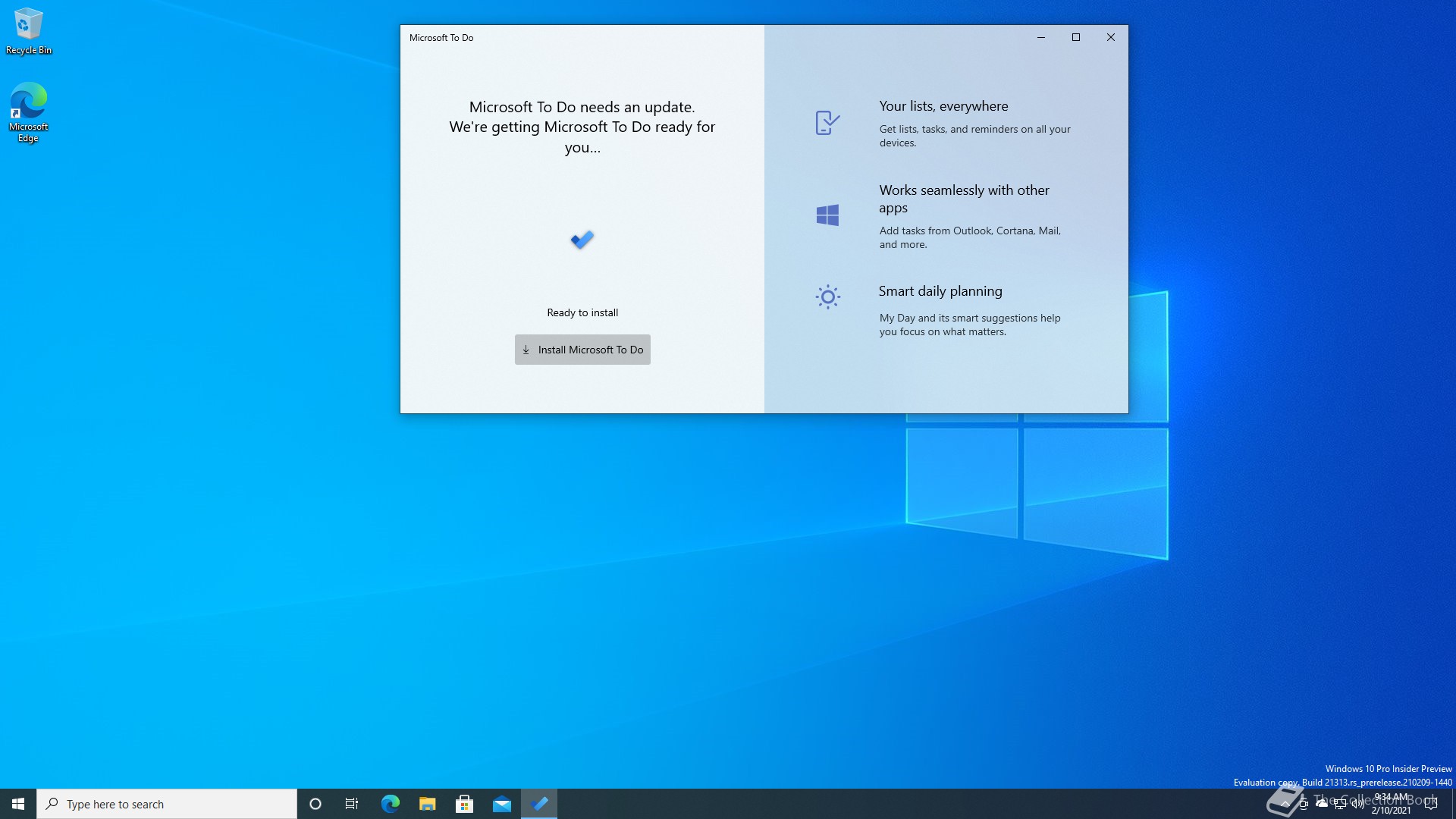
Task: Open Cortana from the taskbar
Action: click(x=315, y=804)
